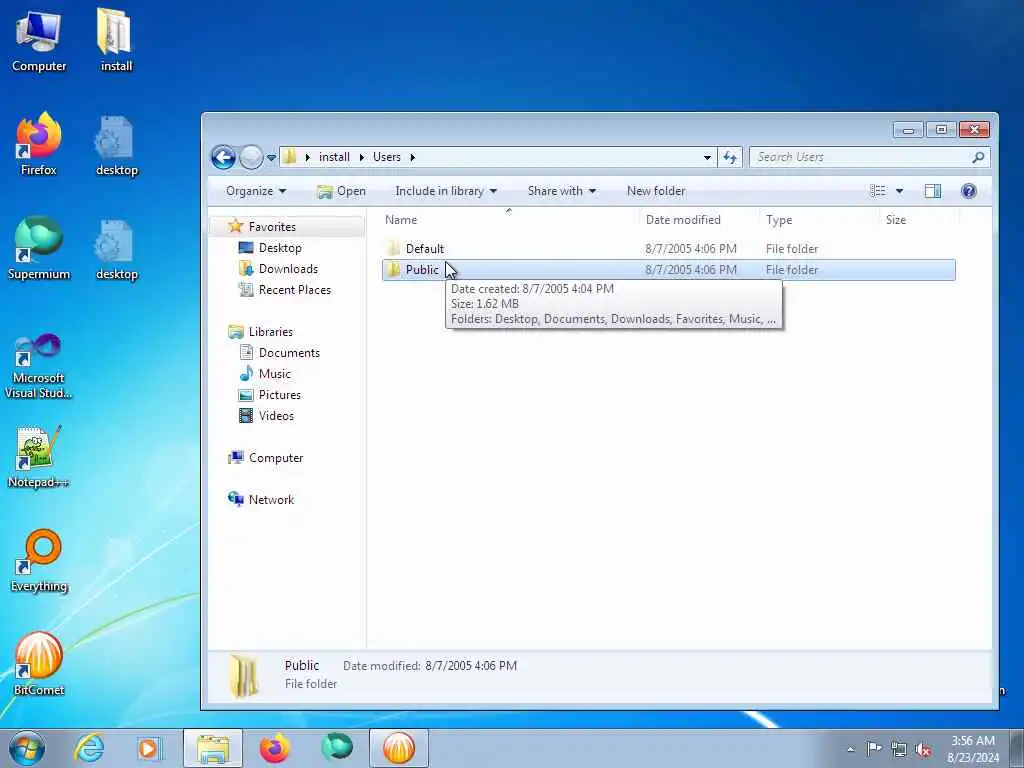Select the Supermium desktop shortcut
Viewport: 1024px width, 768px height.
[x=39, y=249]
